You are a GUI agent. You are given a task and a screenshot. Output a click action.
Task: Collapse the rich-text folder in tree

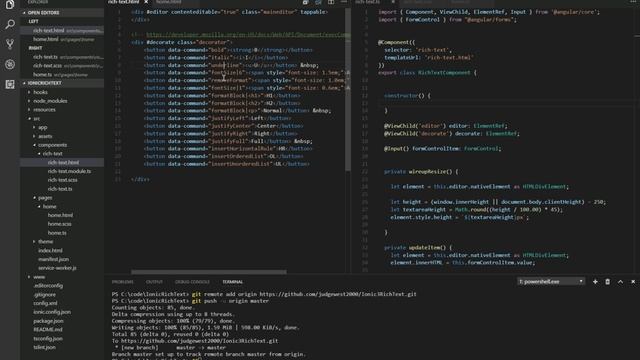tap(53, 154)
